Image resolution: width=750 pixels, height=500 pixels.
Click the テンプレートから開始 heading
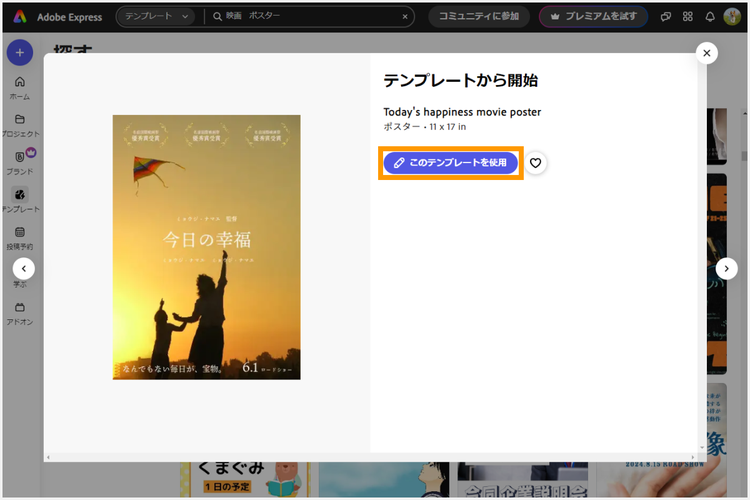pos(461,80)
